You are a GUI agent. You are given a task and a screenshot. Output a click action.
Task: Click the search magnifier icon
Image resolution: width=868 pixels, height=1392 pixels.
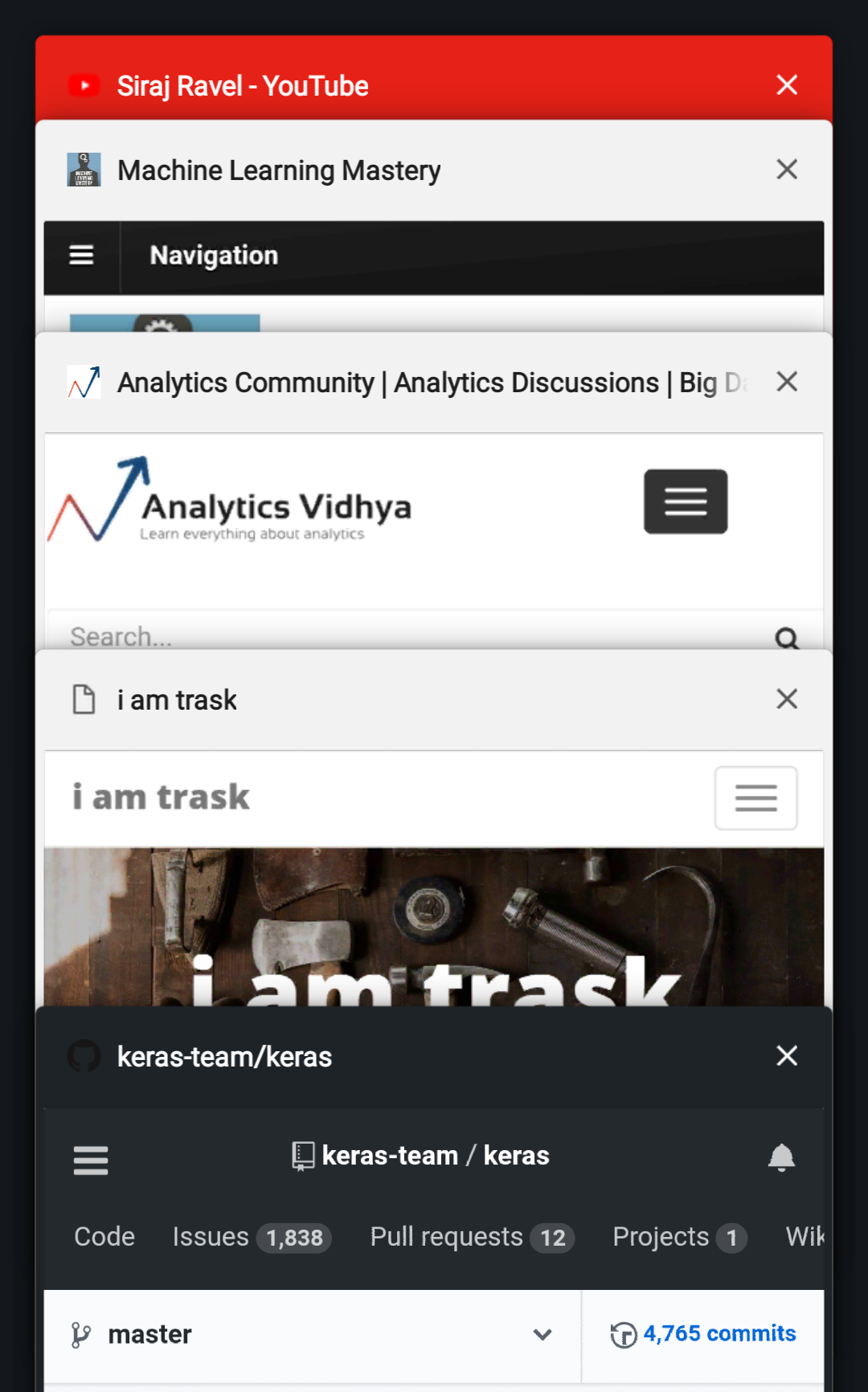coord(787,638)
